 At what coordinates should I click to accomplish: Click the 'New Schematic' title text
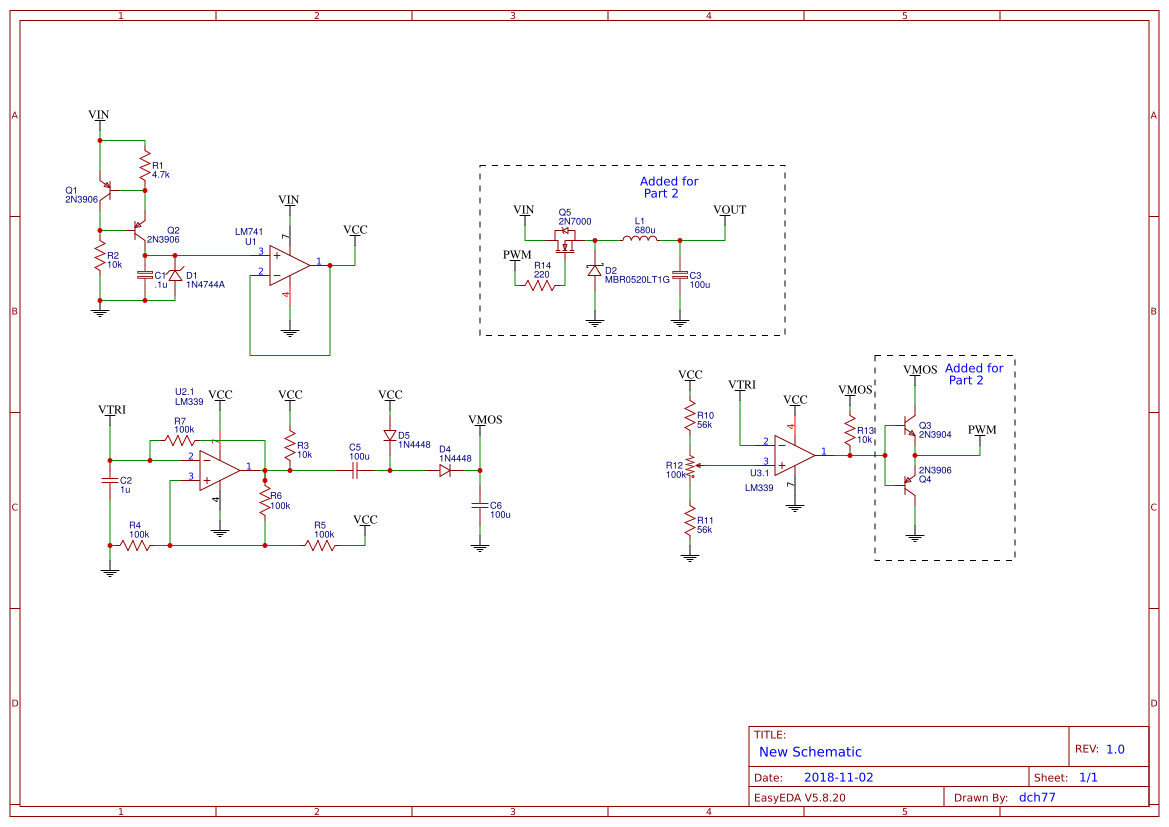click(x=810, y=752)
